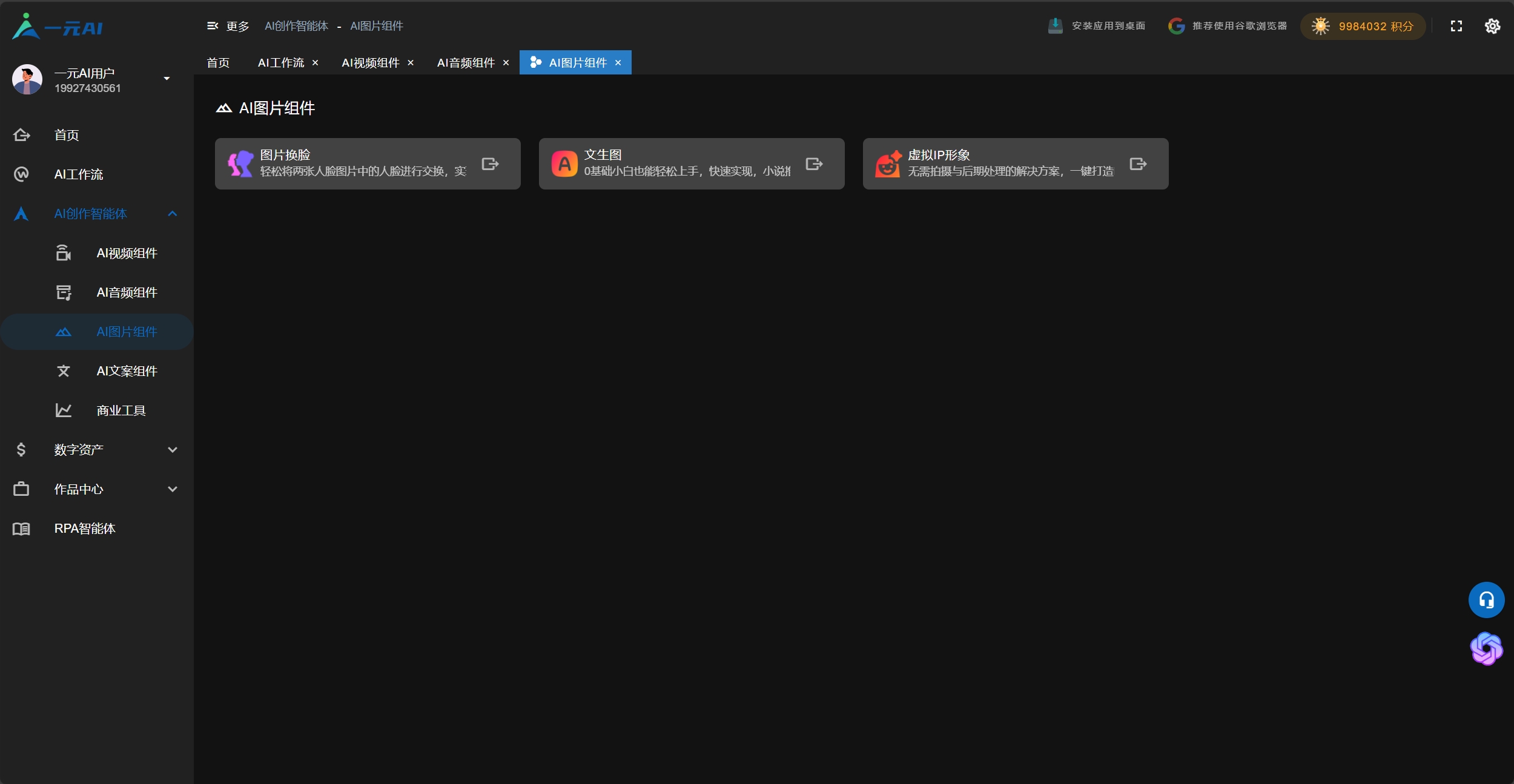This screenshot has height=784, width=1514.
Task: Click the 更多 sidebar collapse icon
Action: [213, 26]
